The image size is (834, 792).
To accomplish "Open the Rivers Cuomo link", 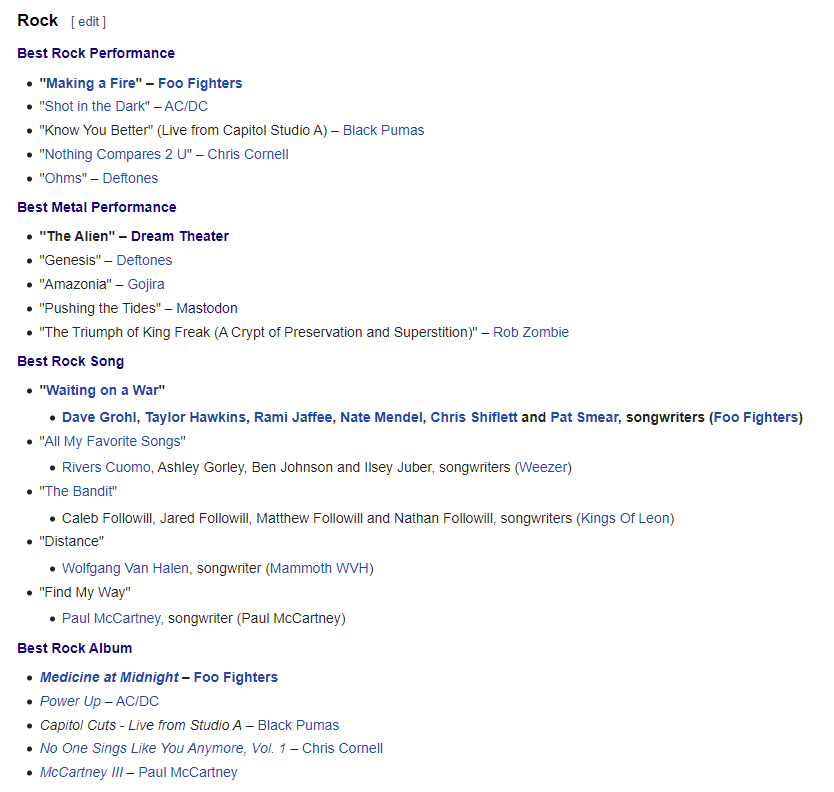I will point(106,468).
